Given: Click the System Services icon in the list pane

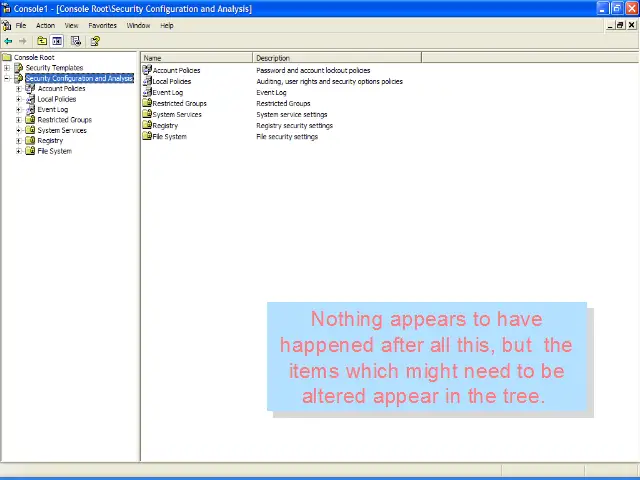Looking at the screenshot, I should pyautogui.click(x=147, y=114).
